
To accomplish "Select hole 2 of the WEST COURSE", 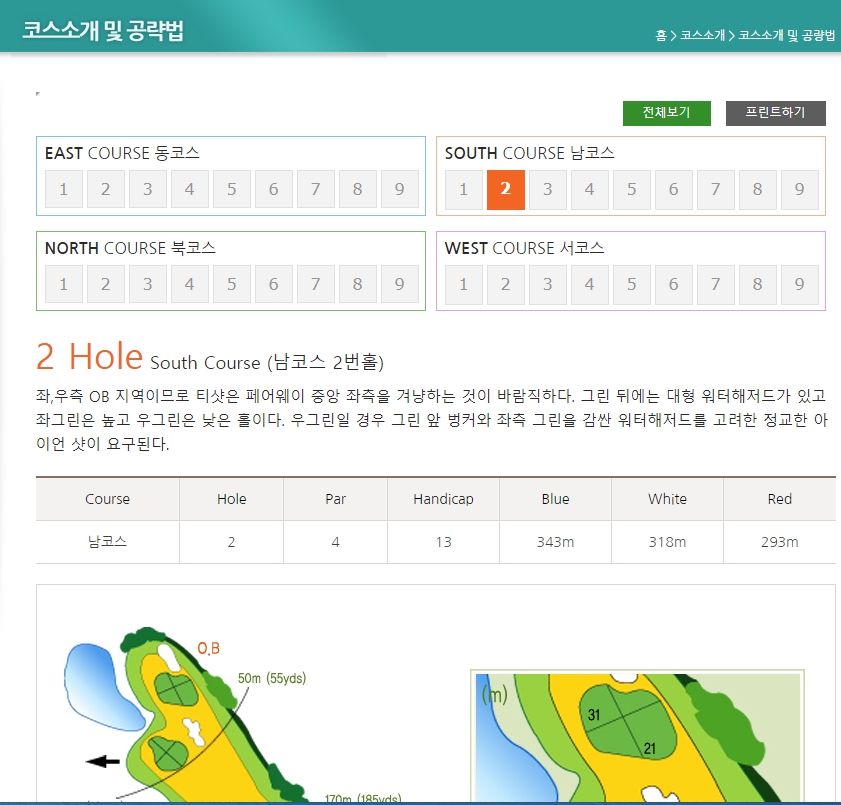I will click(506, 284).
